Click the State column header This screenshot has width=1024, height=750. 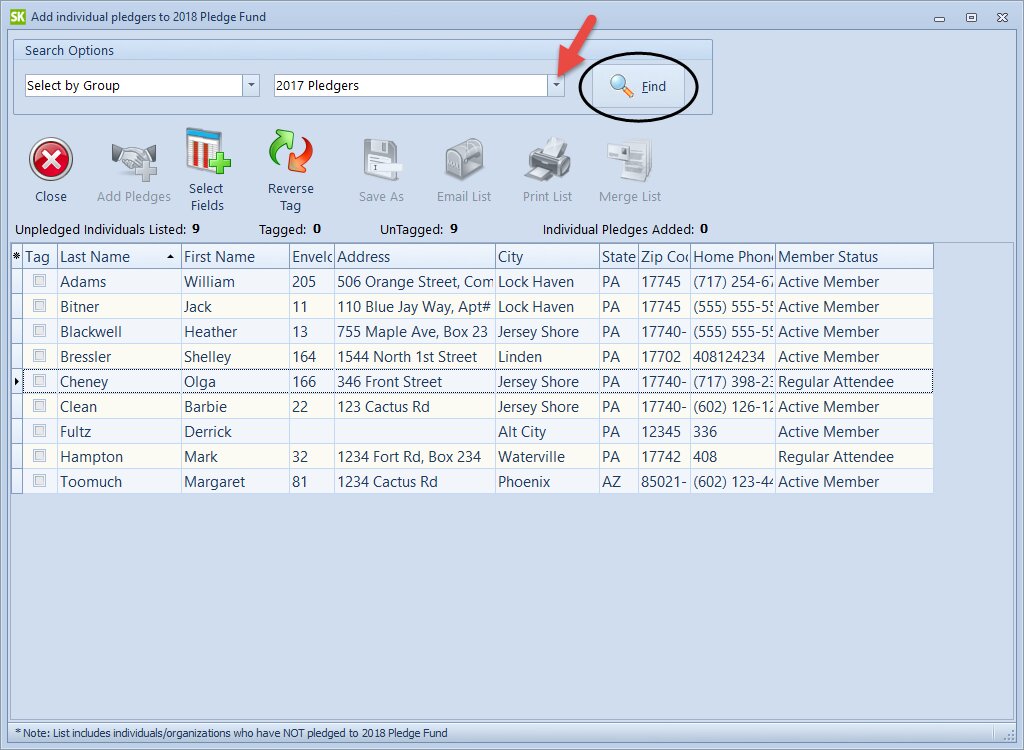pos(618,257)
